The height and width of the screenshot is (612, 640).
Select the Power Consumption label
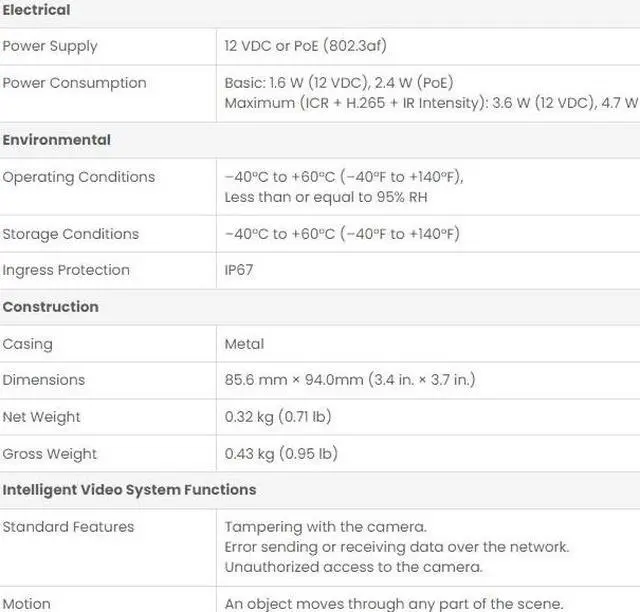tap(74, 83)
